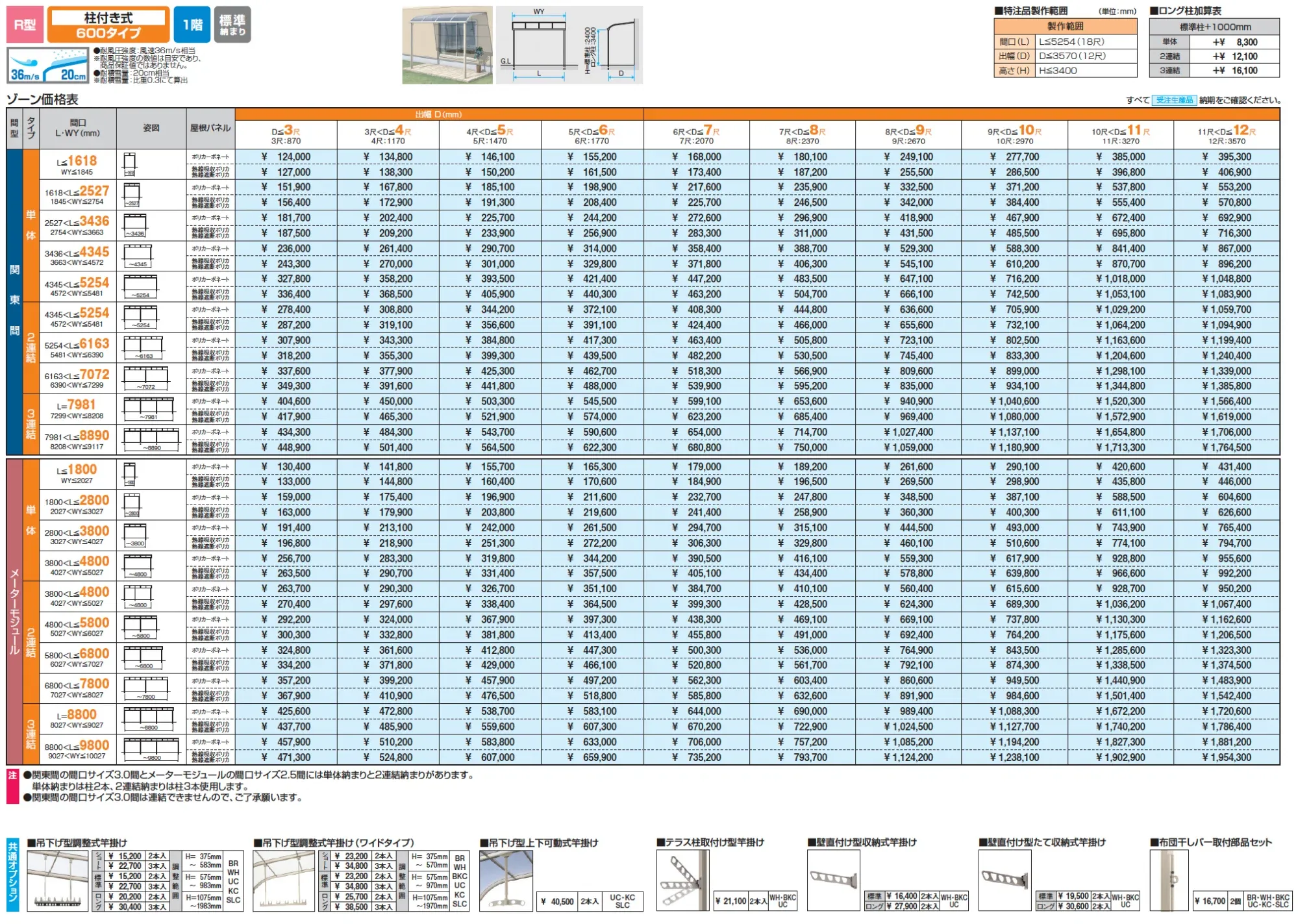1298x924 pixels.
Task: Click the L≤1618 frame diagram icon
Action: pyautogui.click(x=129, y=164)
